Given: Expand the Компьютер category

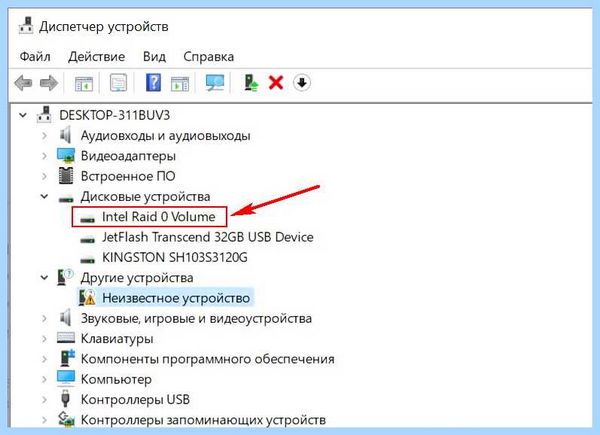Looking at the screenshot, I should click(x=44, y=379).
